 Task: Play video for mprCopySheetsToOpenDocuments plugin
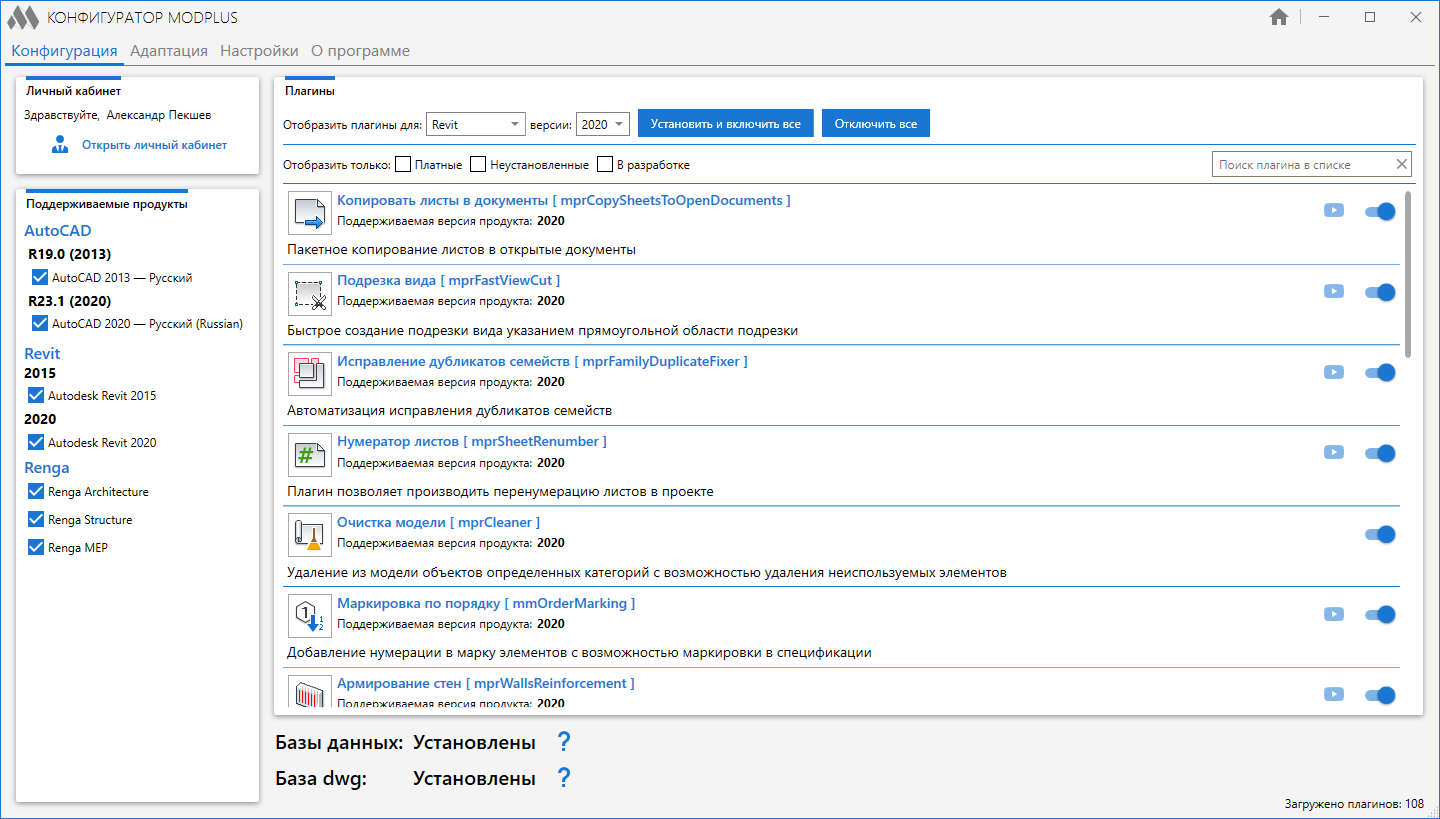1334,211
